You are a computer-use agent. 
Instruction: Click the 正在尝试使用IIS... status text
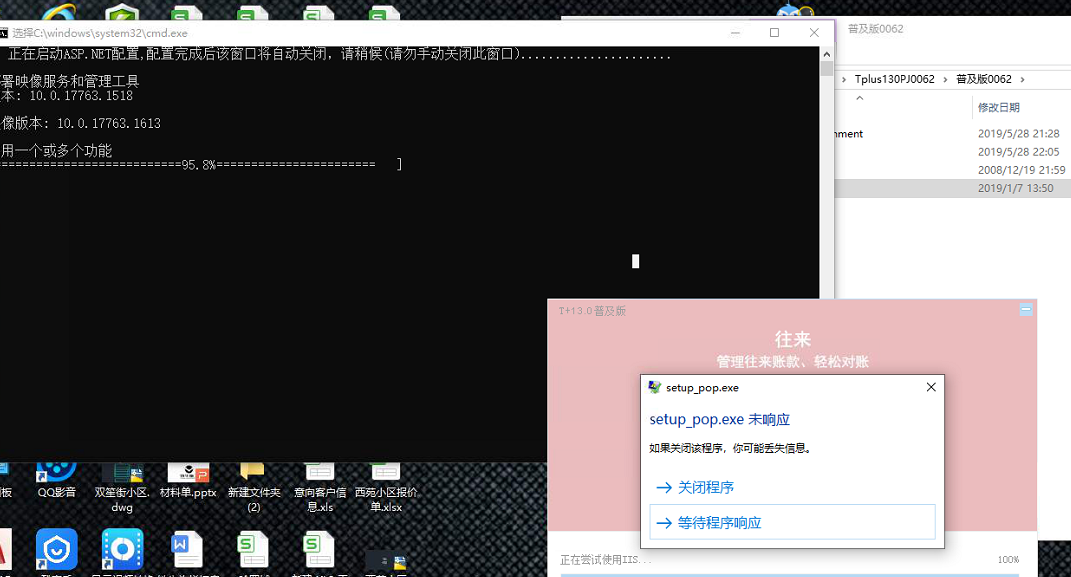point(605,560)
